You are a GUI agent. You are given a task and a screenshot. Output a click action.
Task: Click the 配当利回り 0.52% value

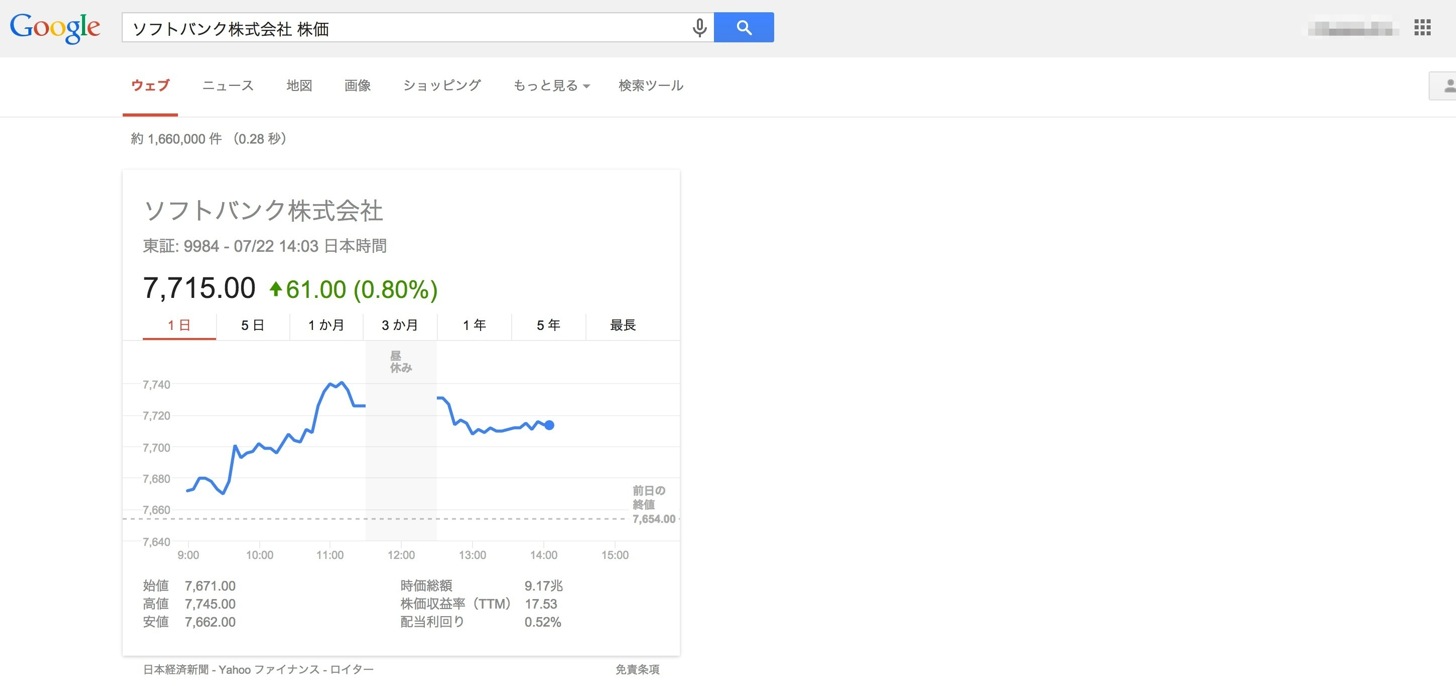tap(543, 622)
